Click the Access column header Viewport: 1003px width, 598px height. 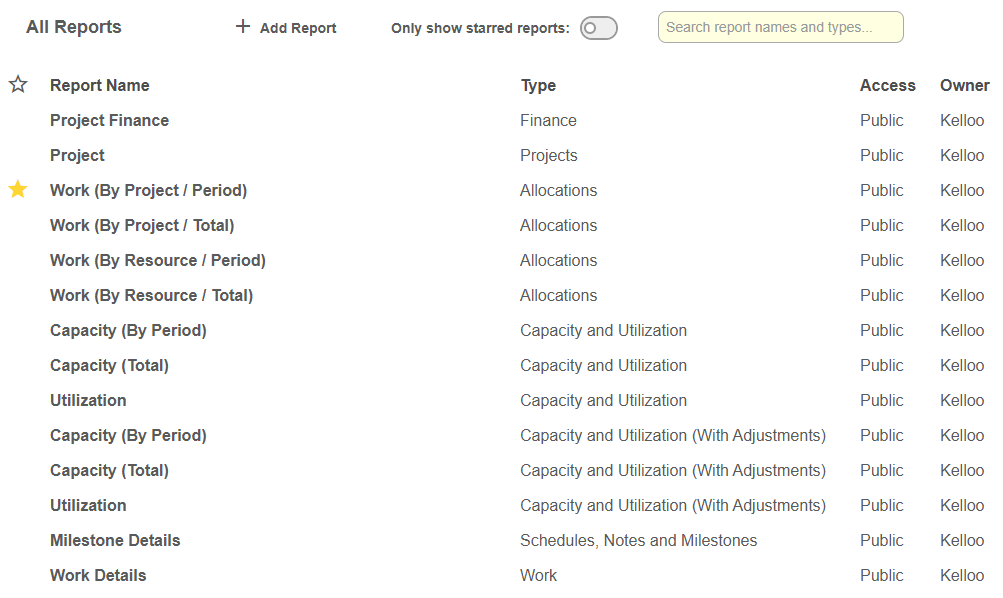(x=887, y=85)
